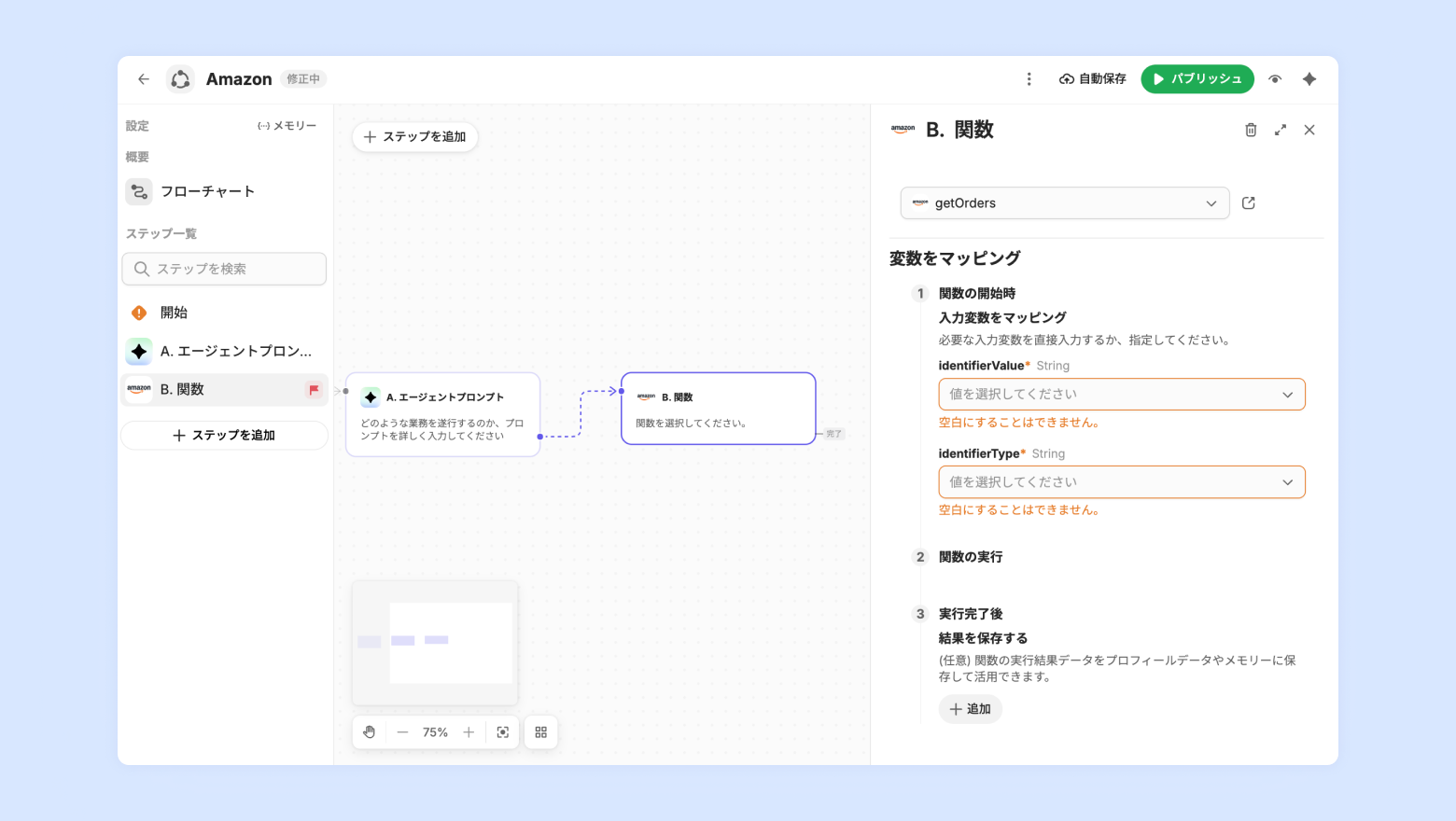Click the 実行完了後 step heading
The image size is (1456, 821).
point(971,614)
